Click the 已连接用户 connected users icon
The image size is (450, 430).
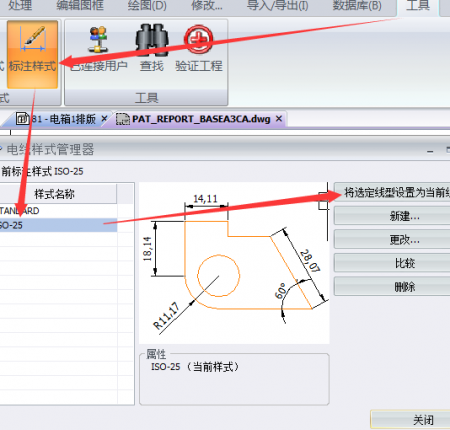point(98,40)
